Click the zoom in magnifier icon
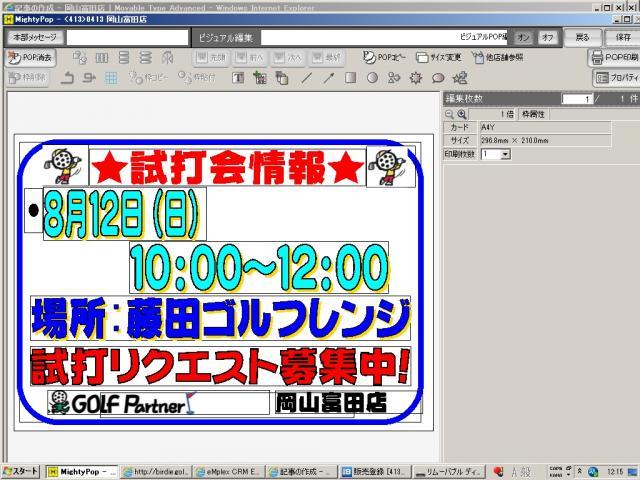 tap(462, 114)
